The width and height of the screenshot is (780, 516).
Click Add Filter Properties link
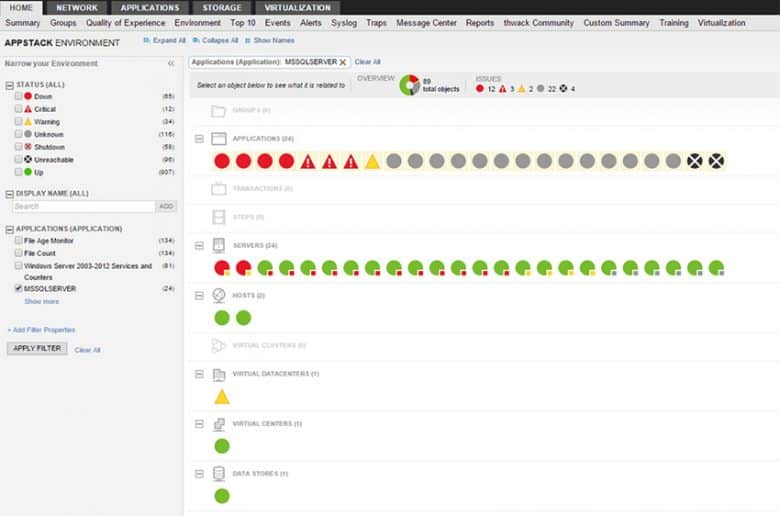[41, 330]
